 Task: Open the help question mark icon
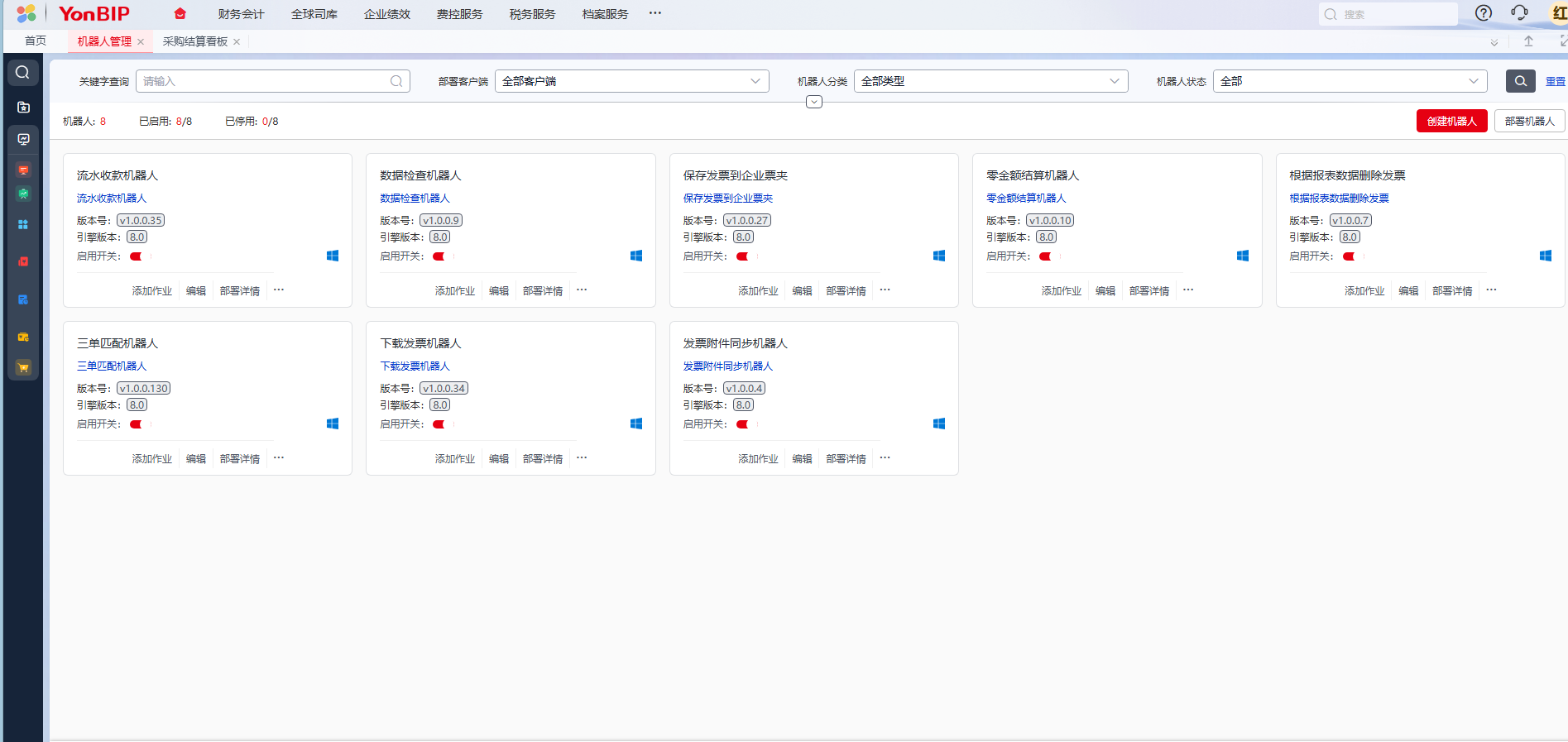coord(1484,13)
